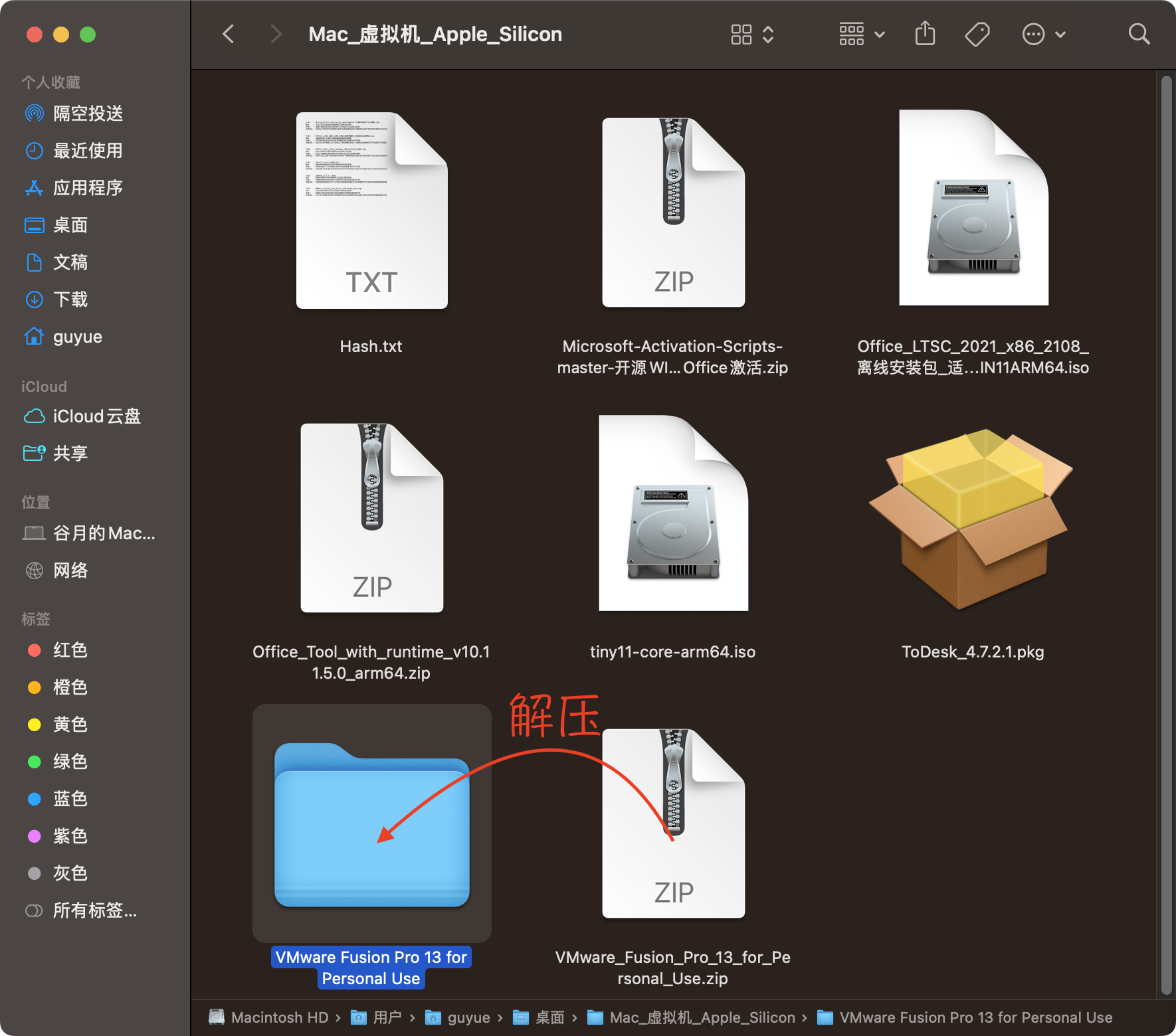Select Microsoft-Activation-Scripts zip file icon
This screenshot has width=1176, height=1036.
point(673,212)
